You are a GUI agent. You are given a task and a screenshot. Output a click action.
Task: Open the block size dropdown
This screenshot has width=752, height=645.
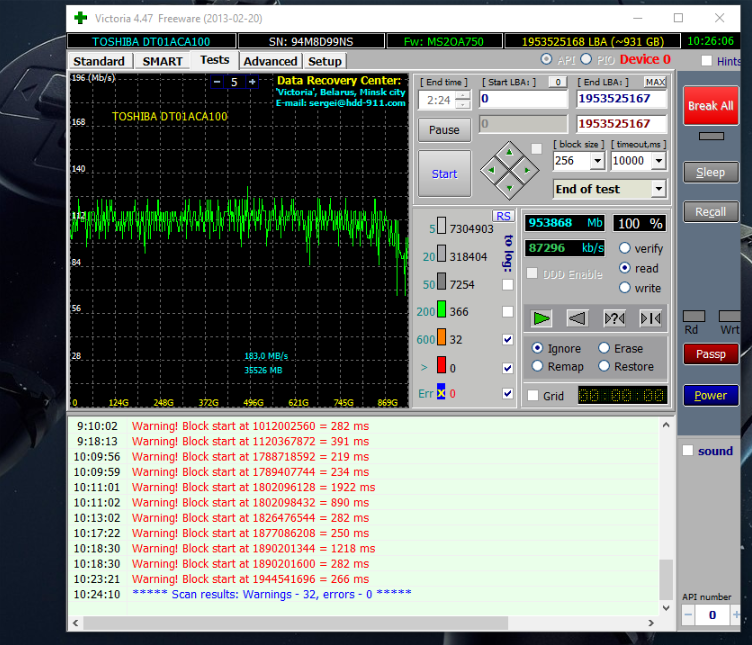(x=597, y=161)
